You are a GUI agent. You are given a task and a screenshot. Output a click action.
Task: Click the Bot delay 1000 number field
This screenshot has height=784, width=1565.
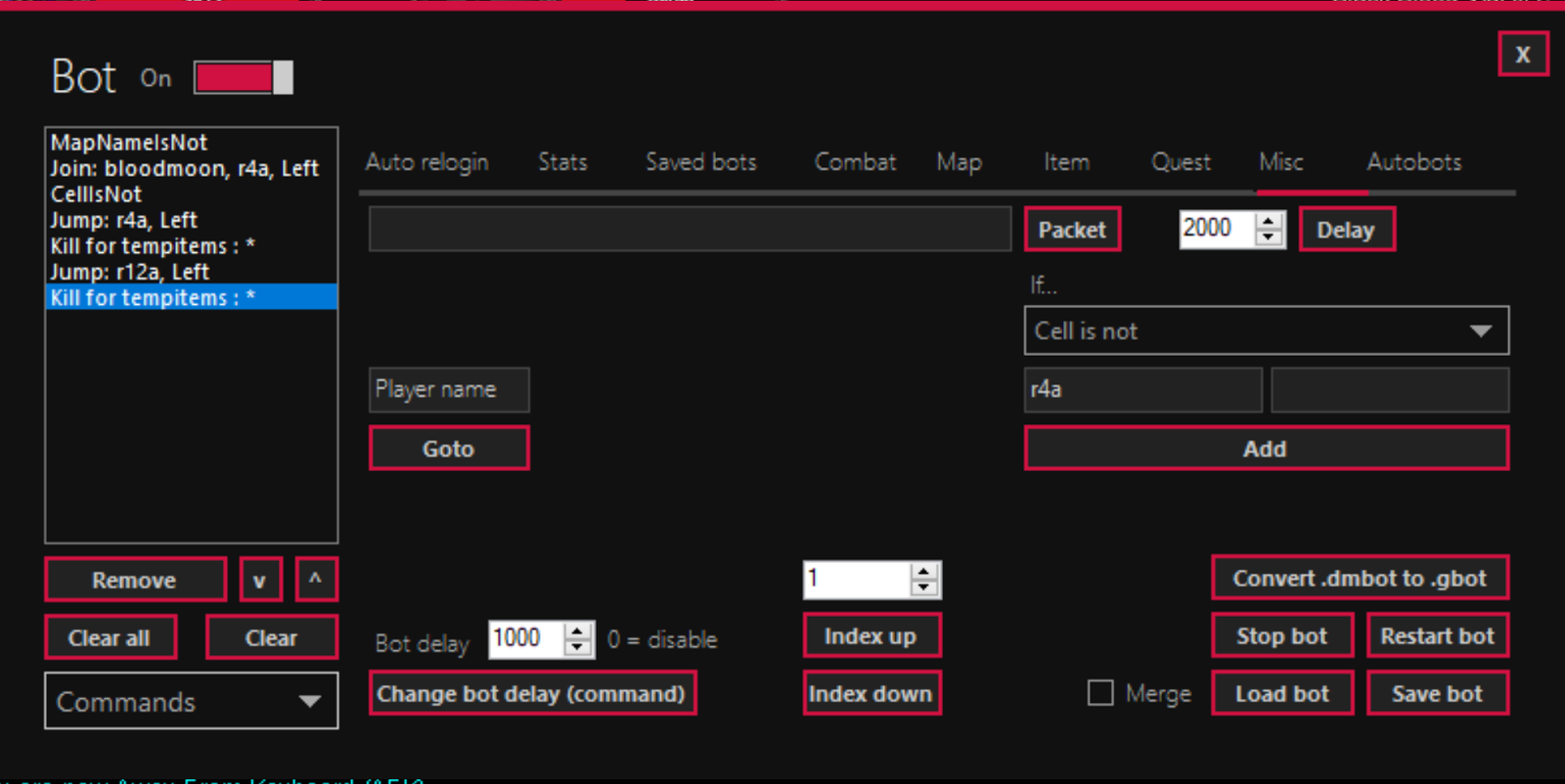(526, 639)
